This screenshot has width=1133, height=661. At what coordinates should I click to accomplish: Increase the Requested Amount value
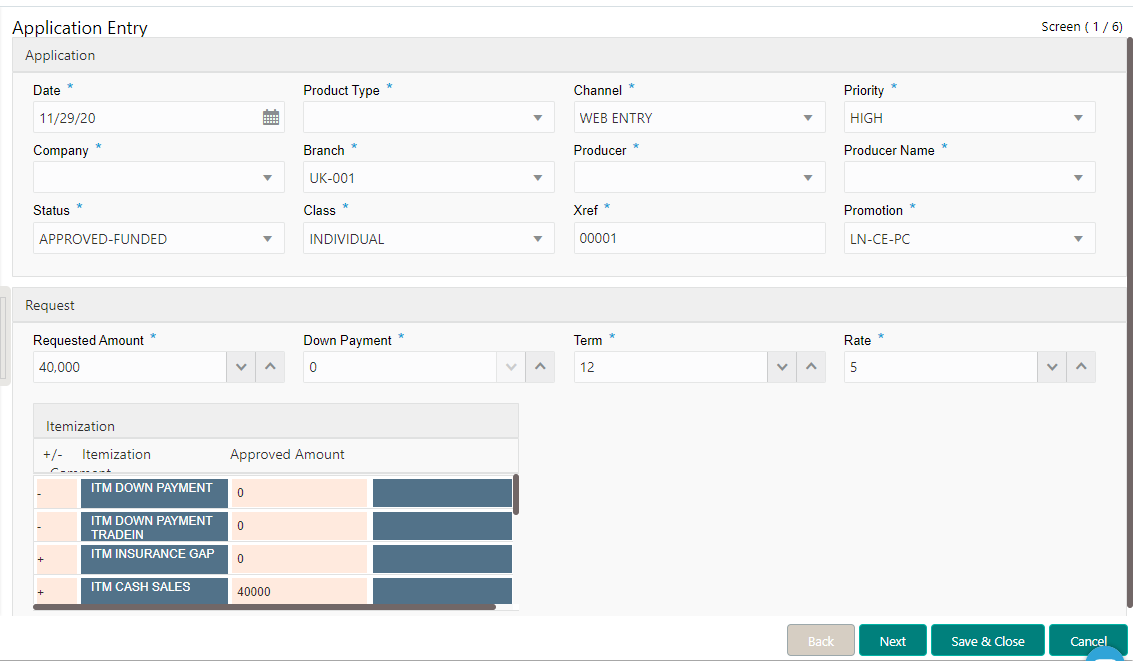[270, 367]
